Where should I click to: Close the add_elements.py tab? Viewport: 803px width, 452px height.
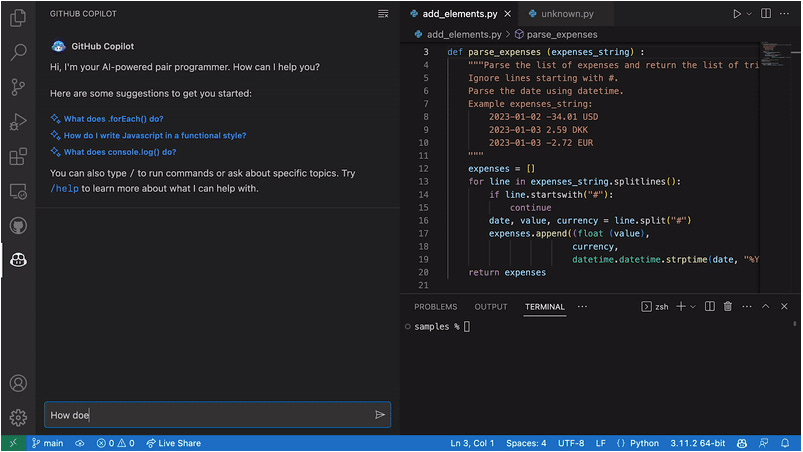(508, 14)
